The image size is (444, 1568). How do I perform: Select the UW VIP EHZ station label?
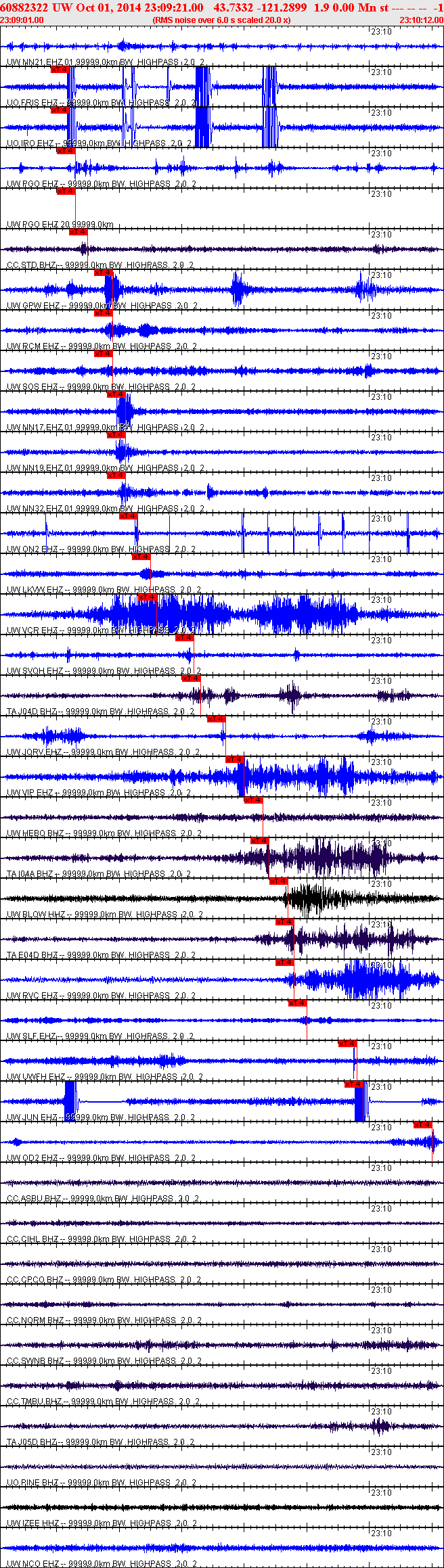tap(99, 793)
